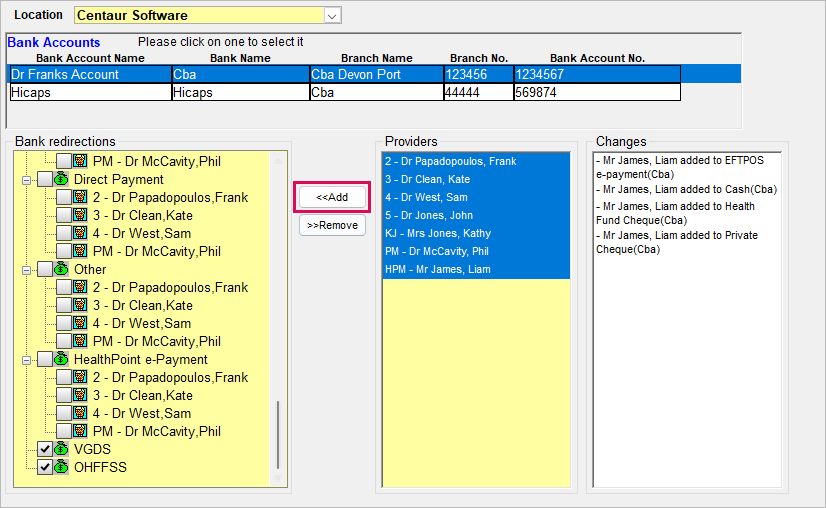Select provider PM - Dr McCavity, Phil
The width and height of the screenshot is (826, 508).
476,251
